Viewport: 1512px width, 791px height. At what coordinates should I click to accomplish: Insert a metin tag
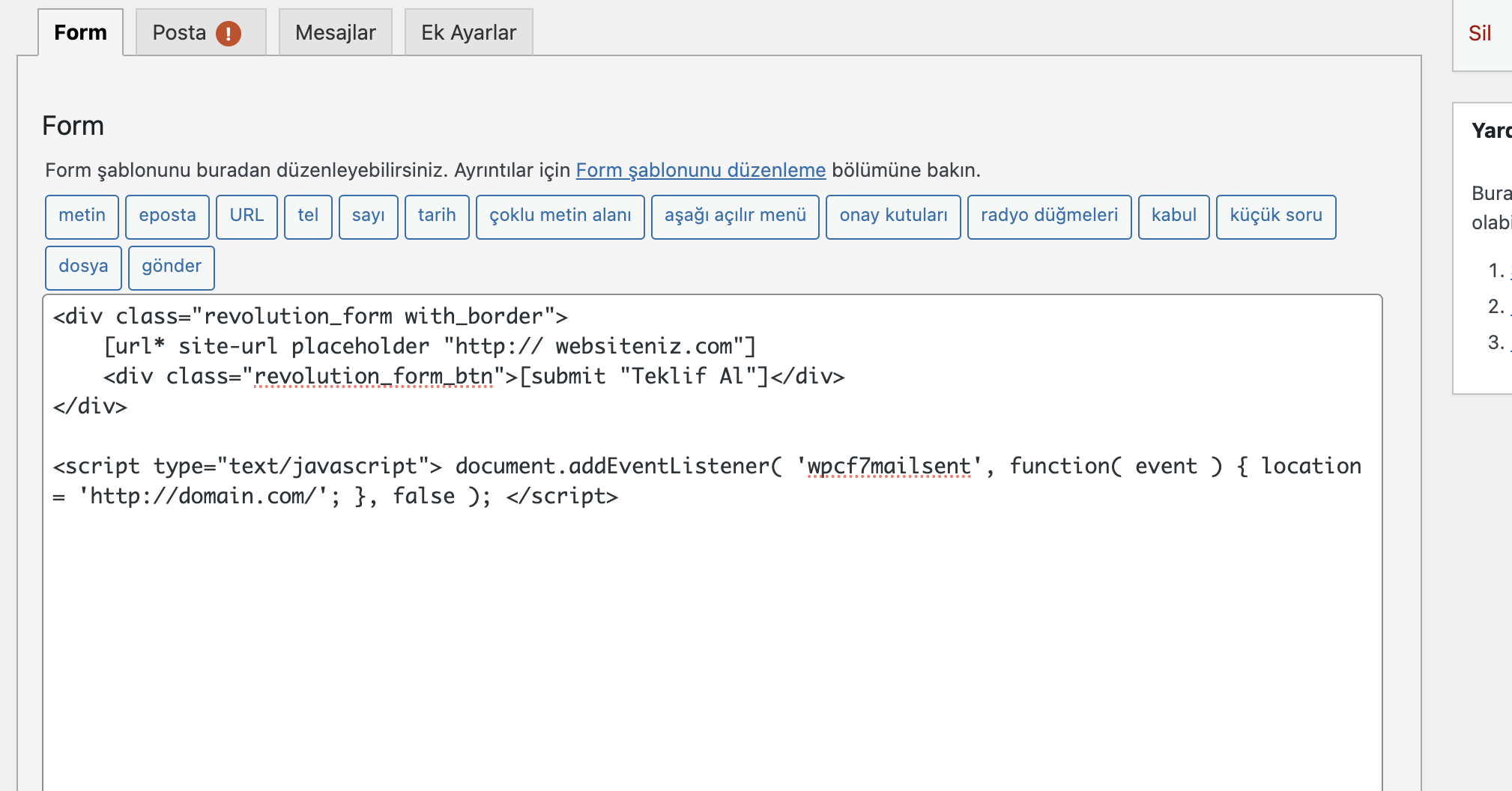pyautogui.click(x=82, y=216)
